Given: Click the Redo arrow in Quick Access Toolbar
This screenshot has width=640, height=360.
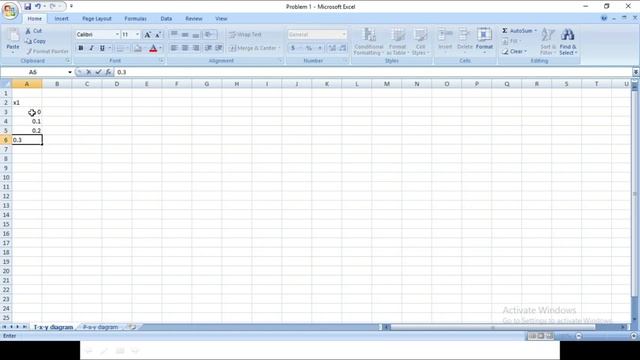Looking at the screenshot, I should (53, 7).
